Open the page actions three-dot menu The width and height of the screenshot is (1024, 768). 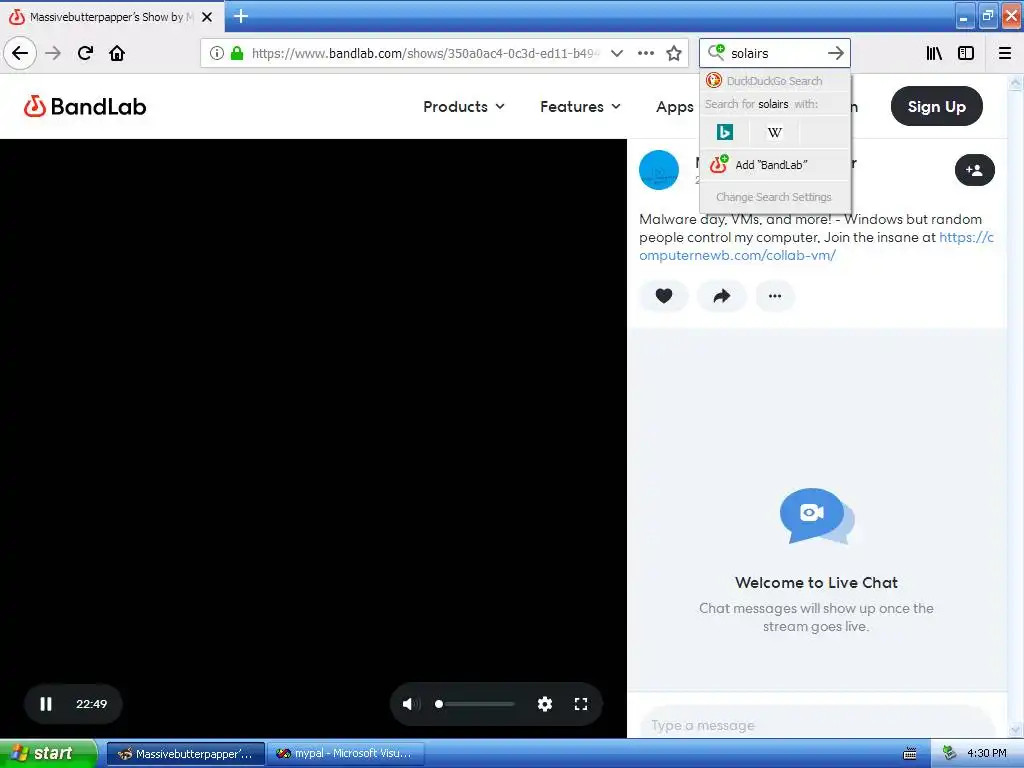point(645,53)
